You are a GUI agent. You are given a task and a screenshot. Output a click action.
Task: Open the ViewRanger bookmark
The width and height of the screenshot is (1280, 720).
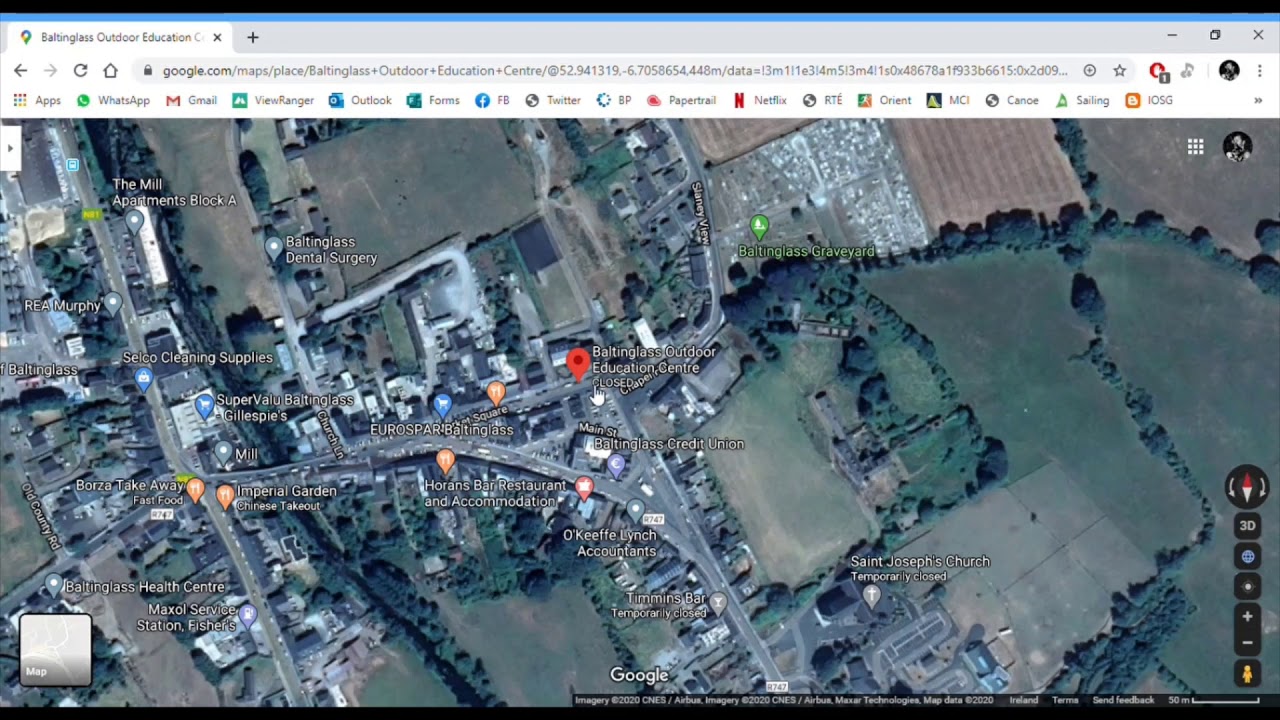273,100
